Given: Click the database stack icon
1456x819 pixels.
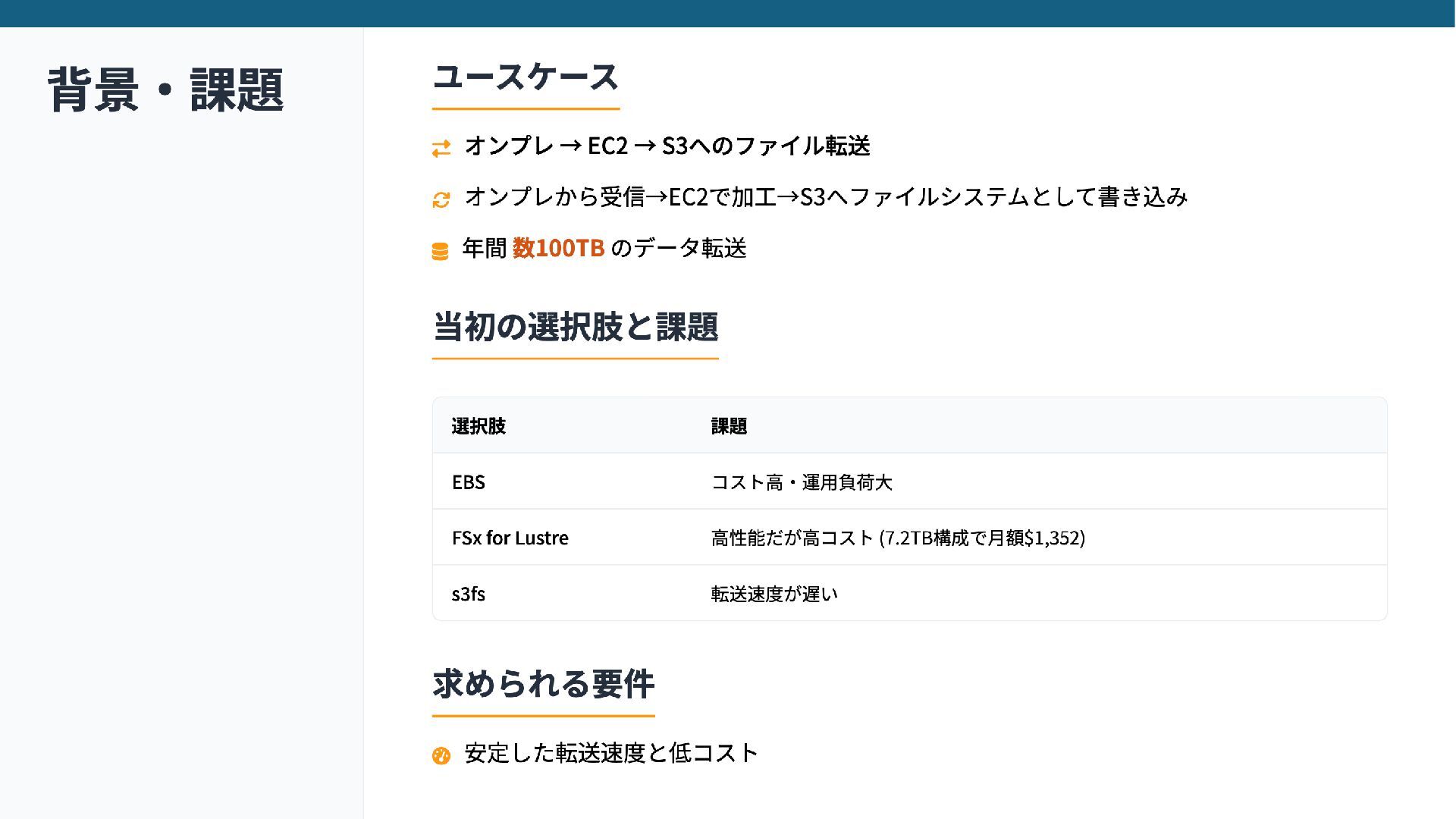Looking at the screenshot, I should point(440,251).
